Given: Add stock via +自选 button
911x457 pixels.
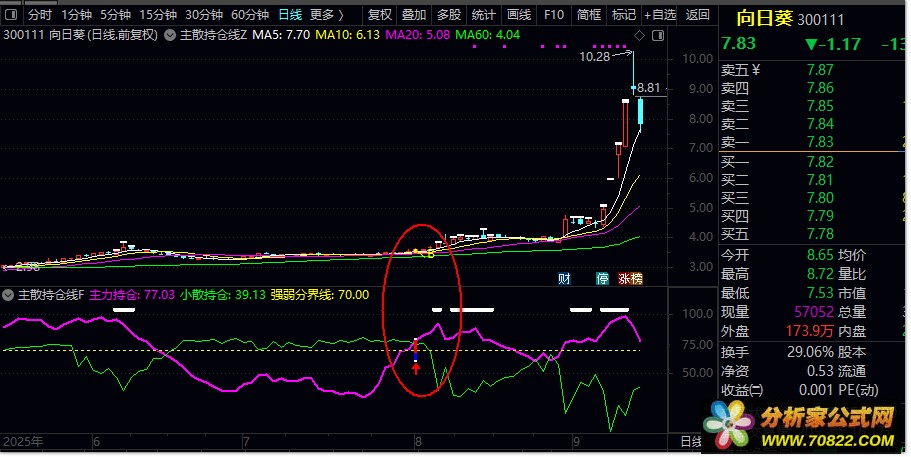Looking at the screenshot, I should [660, 15].
